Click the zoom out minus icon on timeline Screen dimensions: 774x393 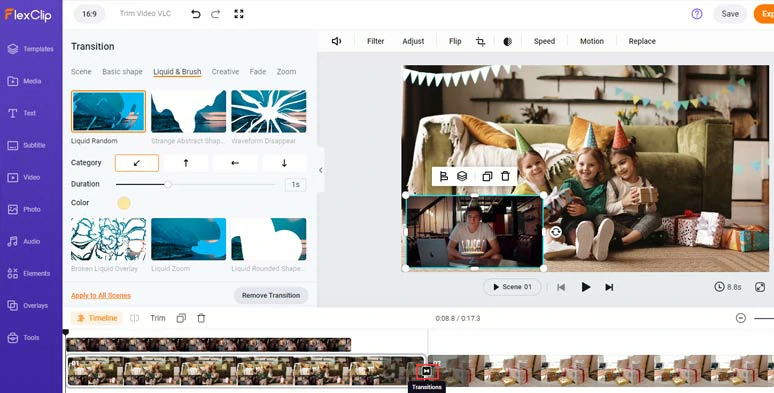coord(740,318)
